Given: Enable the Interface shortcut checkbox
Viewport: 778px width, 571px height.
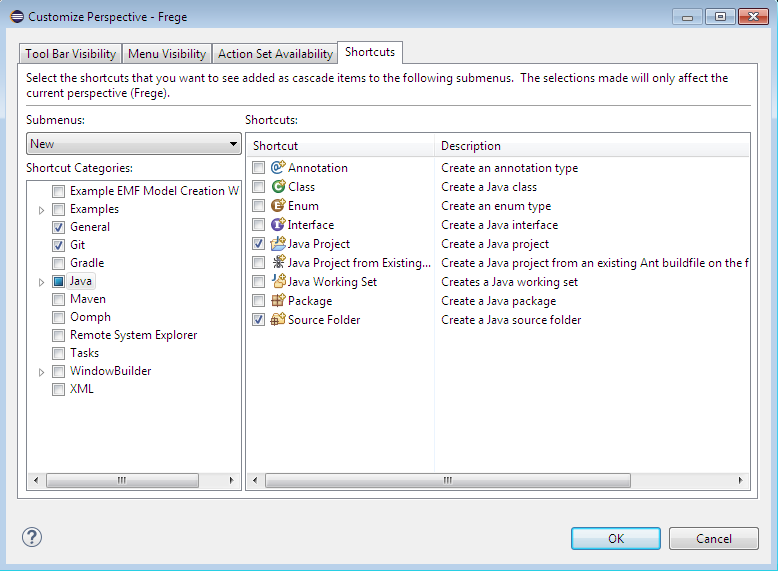Looking at the screenshot, I should (x=258, y=225).
